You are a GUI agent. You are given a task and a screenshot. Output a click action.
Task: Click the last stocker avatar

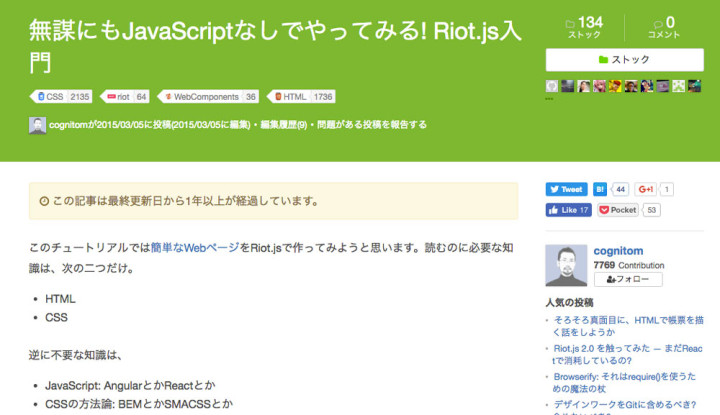[x=694, y=86]
